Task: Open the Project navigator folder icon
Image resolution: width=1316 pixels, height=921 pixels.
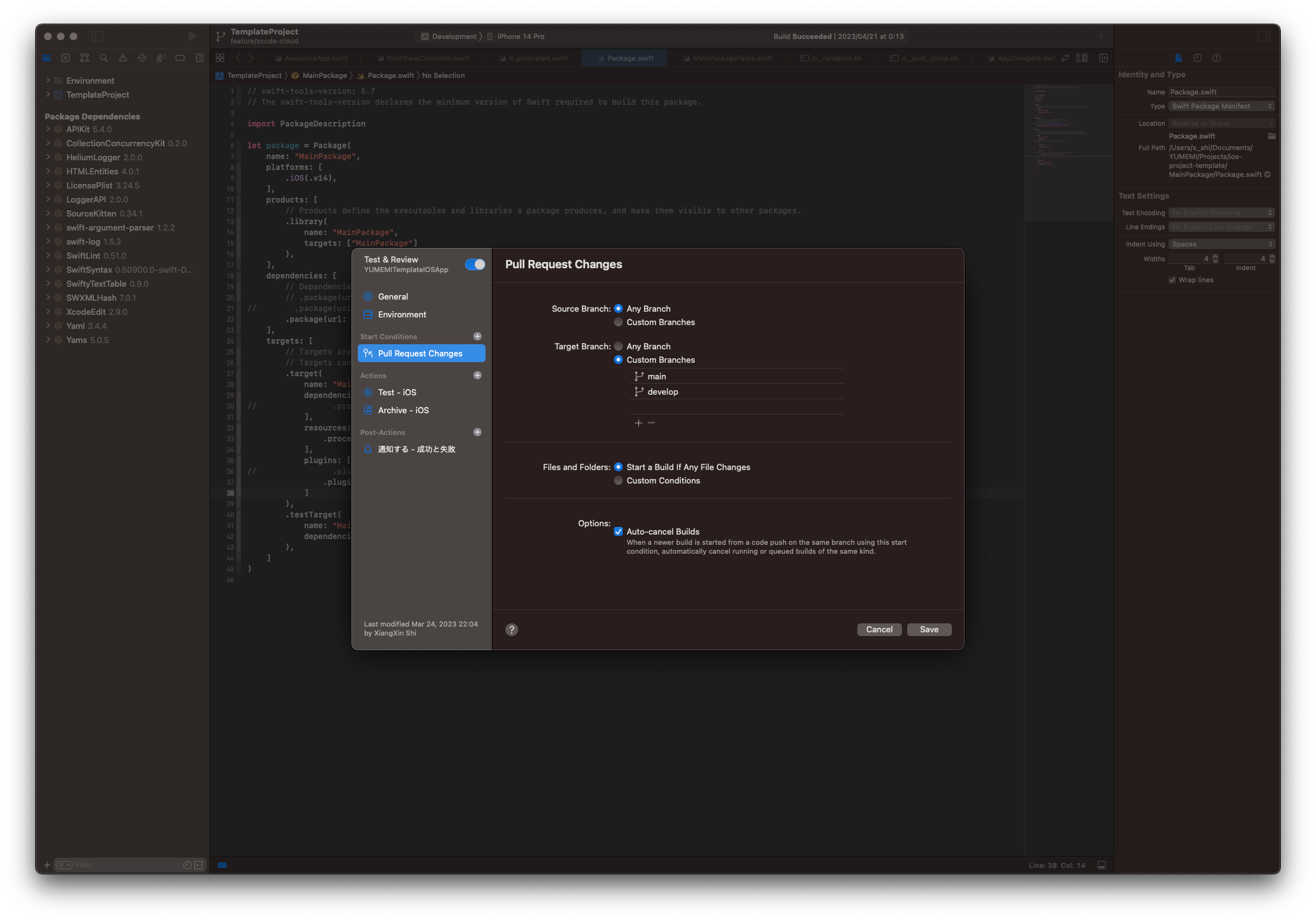Action: [46, 57]
